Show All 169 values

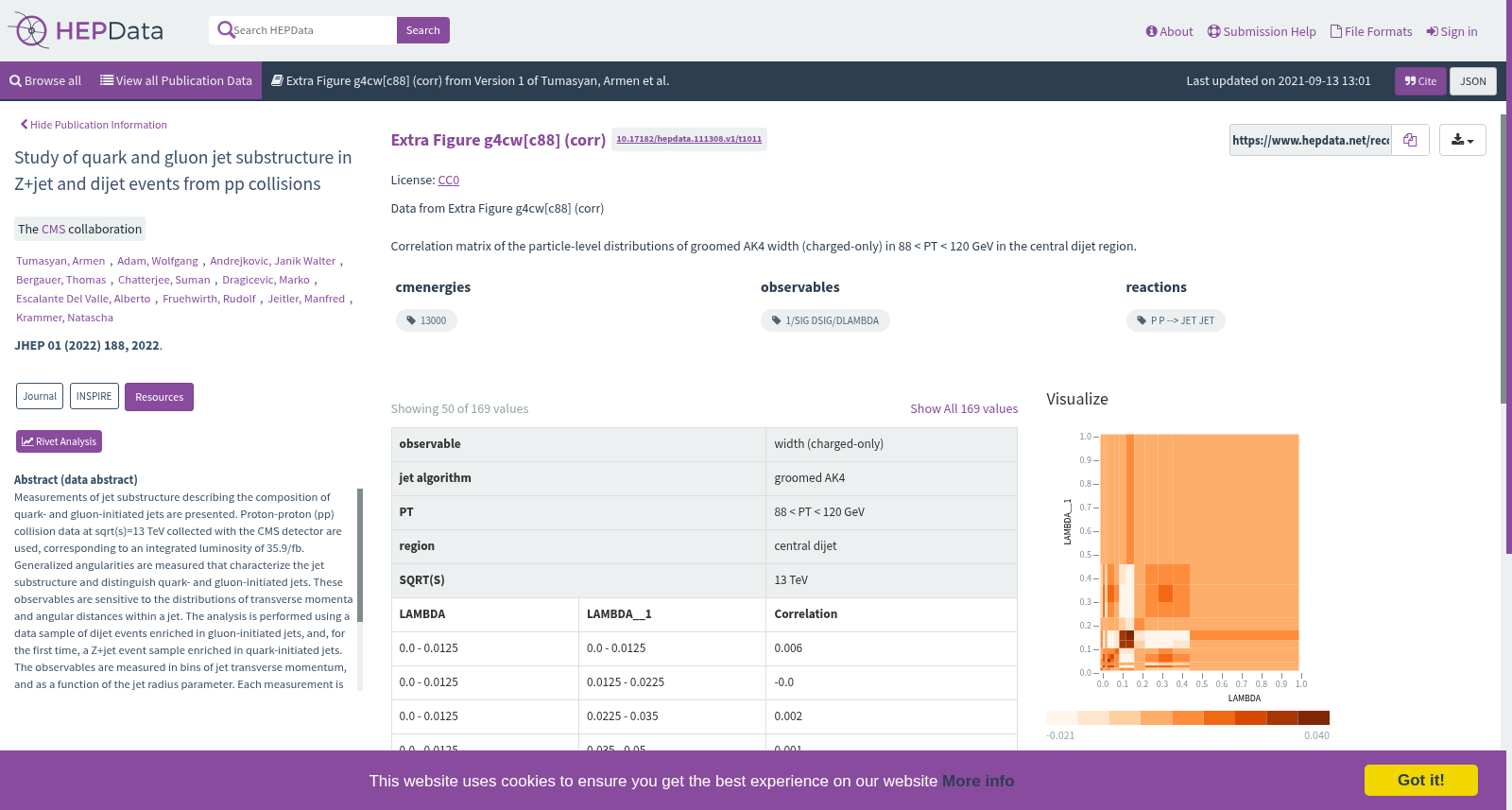[964, 409]
